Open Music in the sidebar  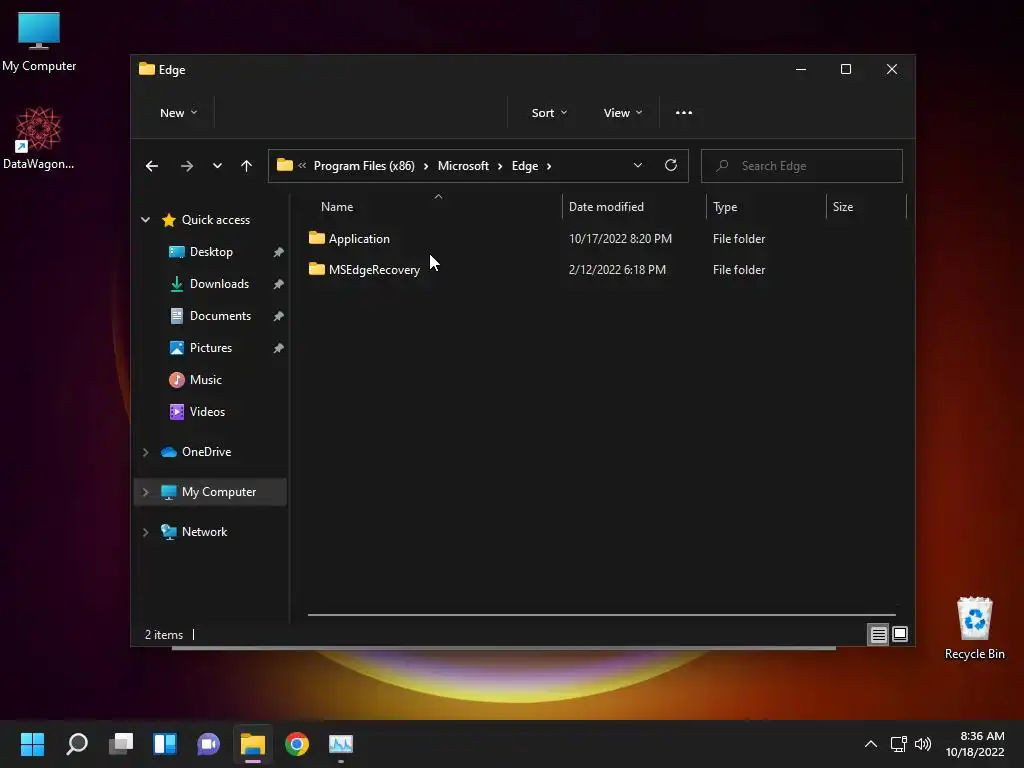tap(205, 380)
